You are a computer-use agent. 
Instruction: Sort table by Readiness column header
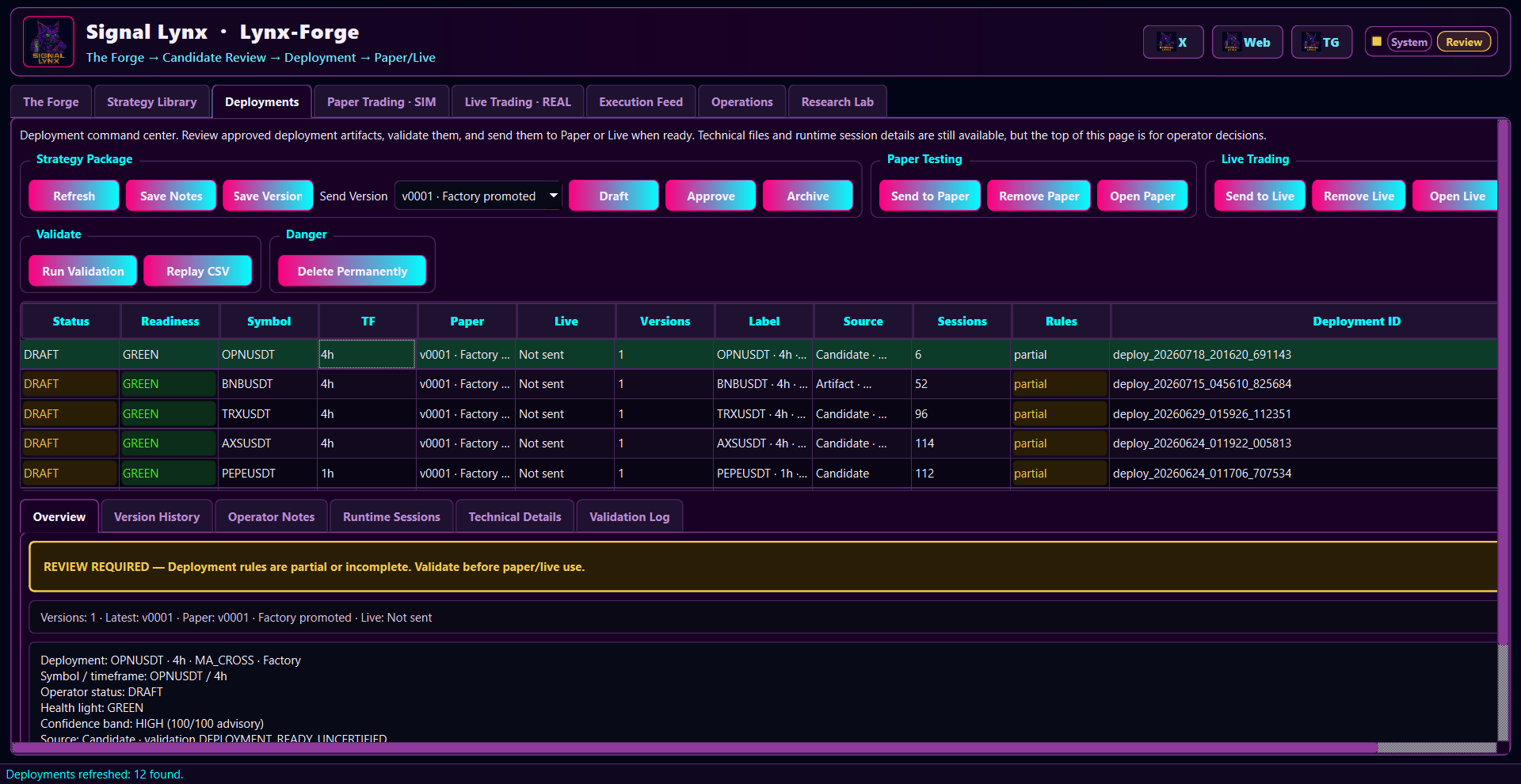click(x=170, y=321)
